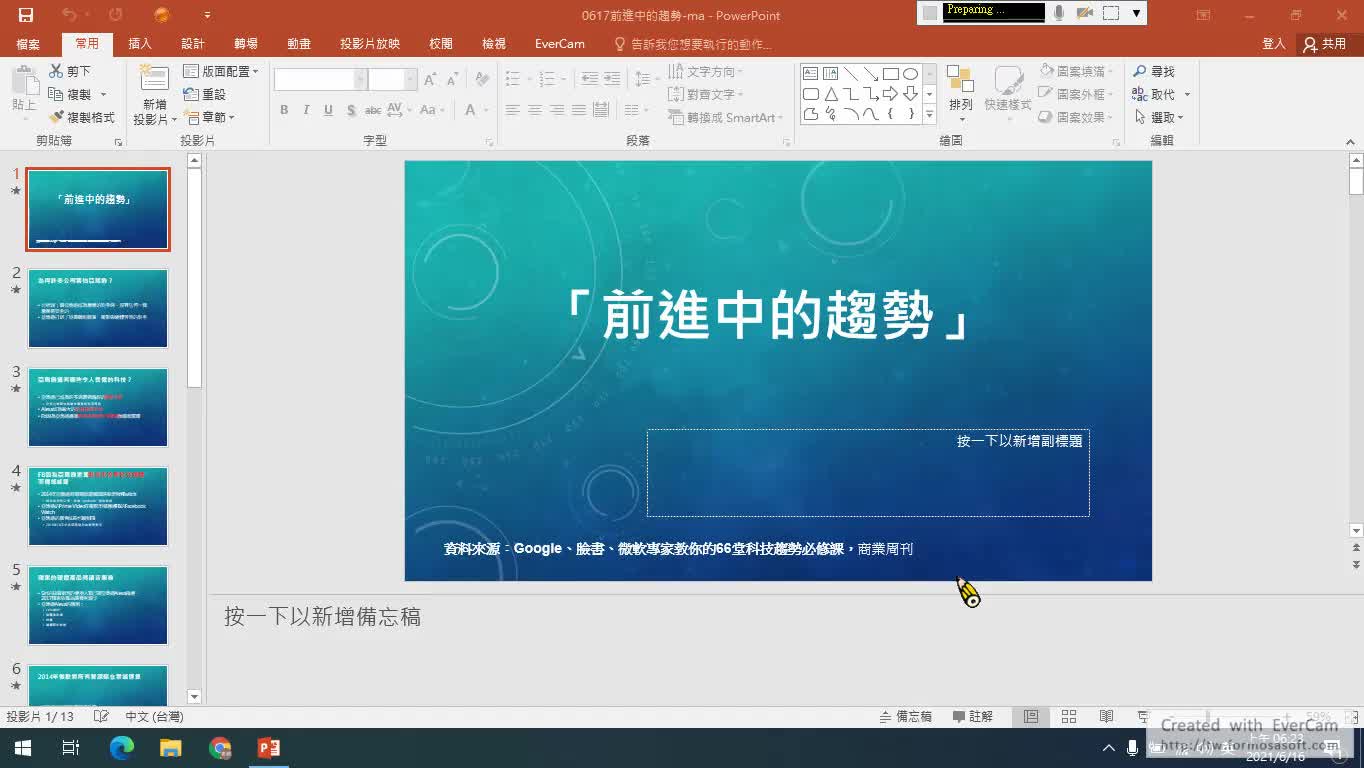Switch to the Slide Show (投影片放映) tab
The height and width of the screenshot is (768, 1364).
pyautogui.click(x=370, y=44)
